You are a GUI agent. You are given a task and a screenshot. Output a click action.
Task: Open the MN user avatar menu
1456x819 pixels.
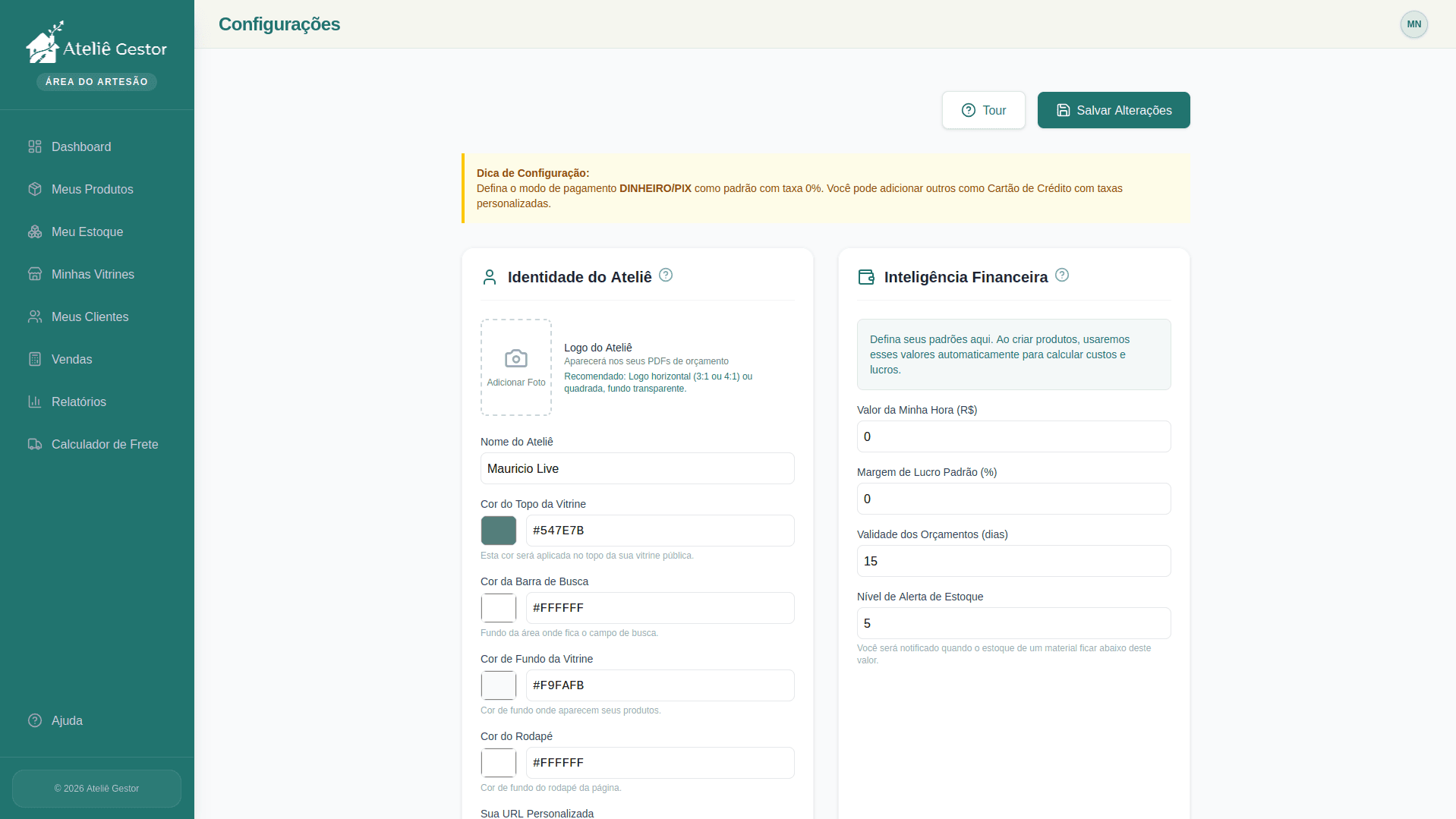(1413, 24)
